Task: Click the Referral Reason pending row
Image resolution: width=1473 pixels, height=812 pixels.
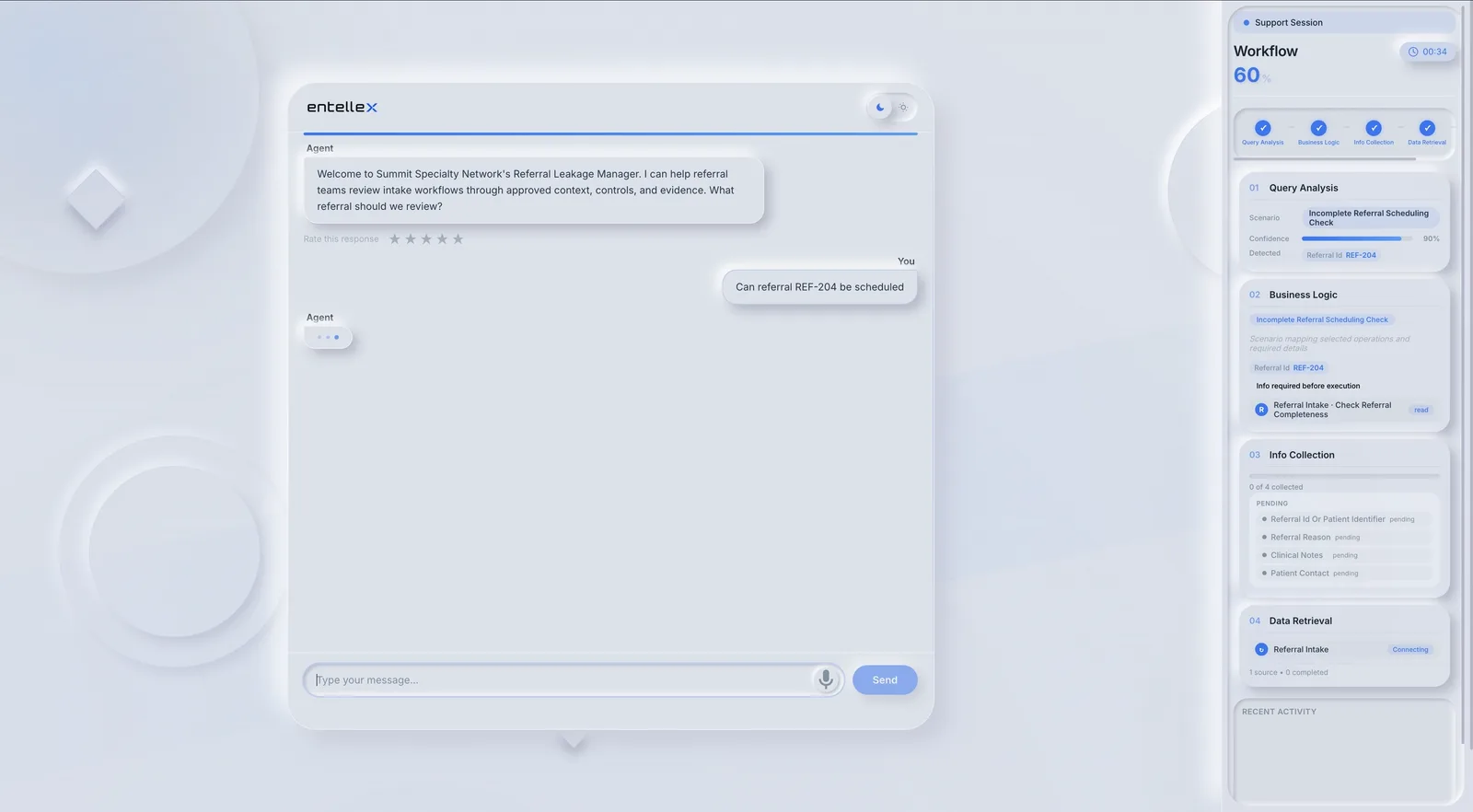Action: pos(1344,537)
